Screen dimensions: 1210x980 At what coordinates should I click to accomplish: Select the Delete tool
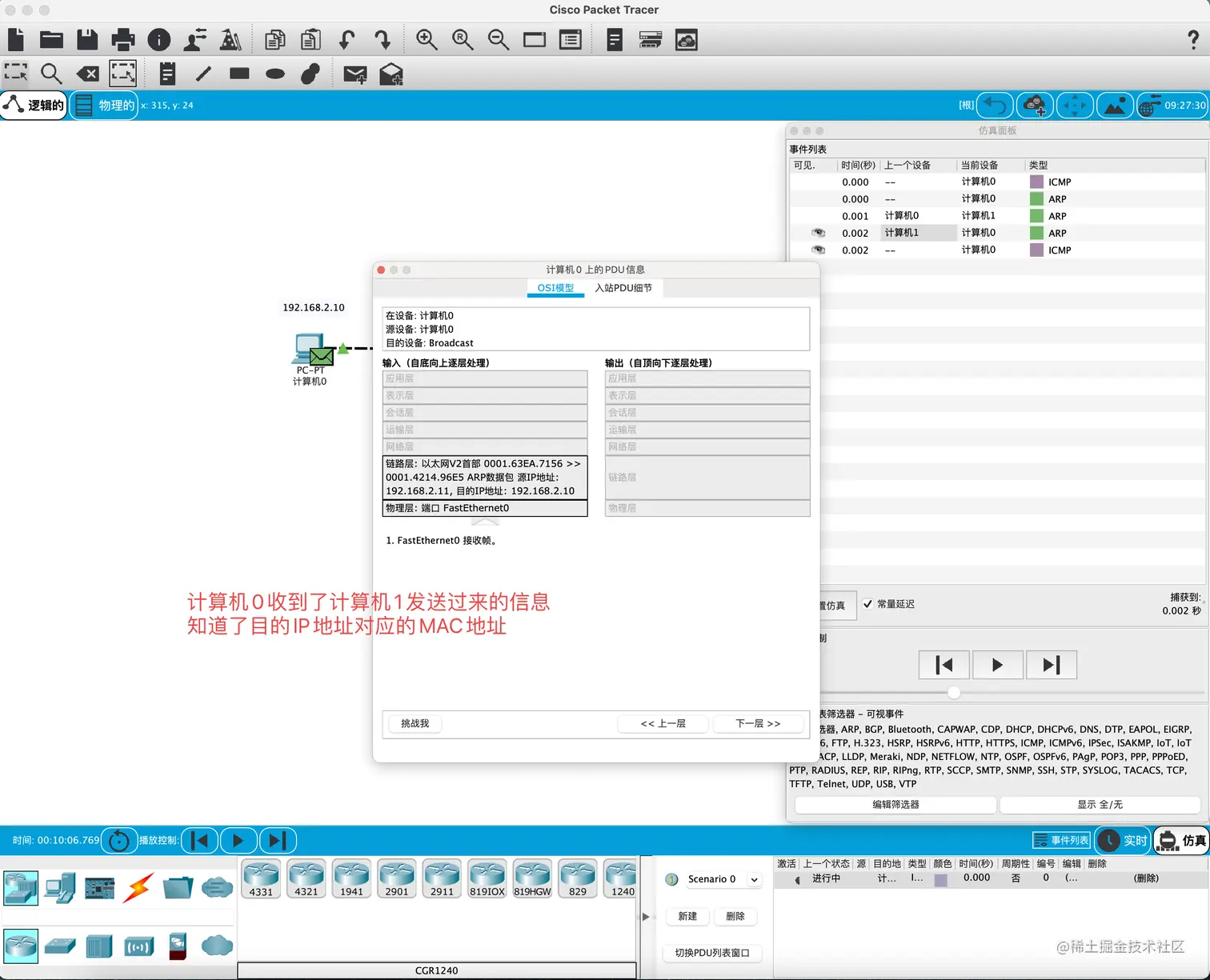pos(87,74)
